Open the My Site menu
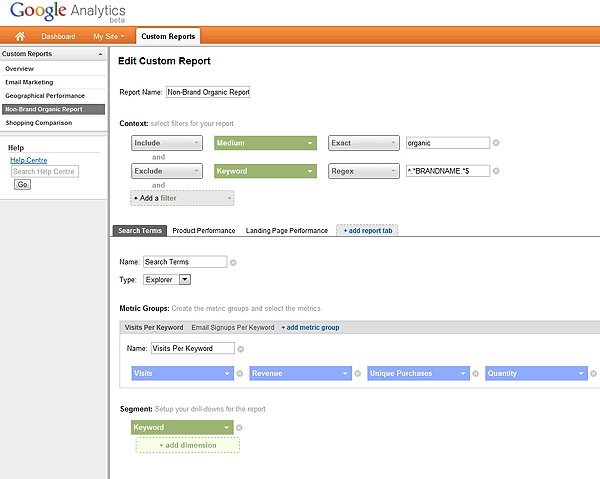The width and height of the screenshot is (600, 479). pos(109,36)
